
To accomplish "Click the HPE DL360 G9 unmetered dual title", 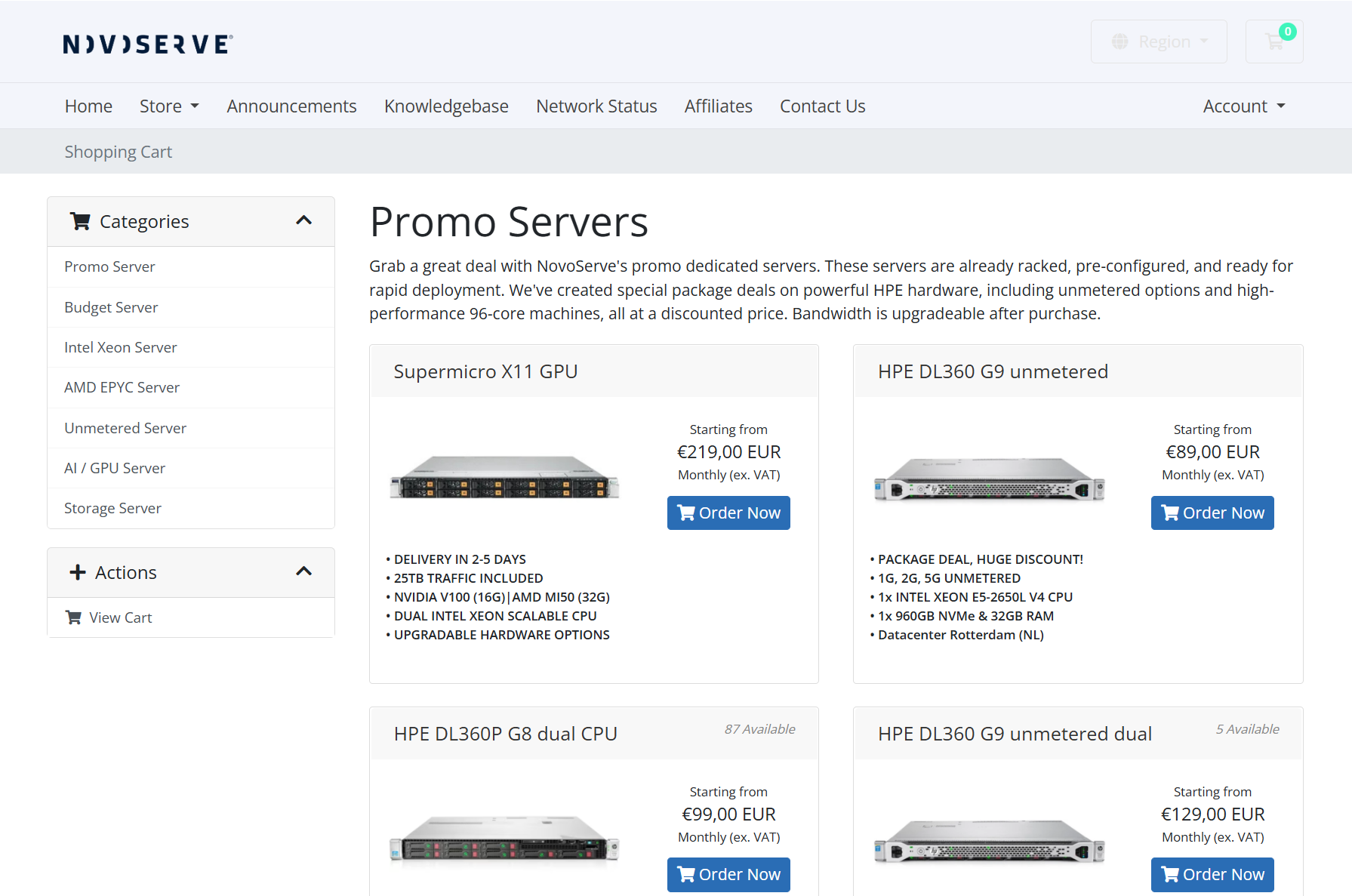I will (x=1015, y=734).
